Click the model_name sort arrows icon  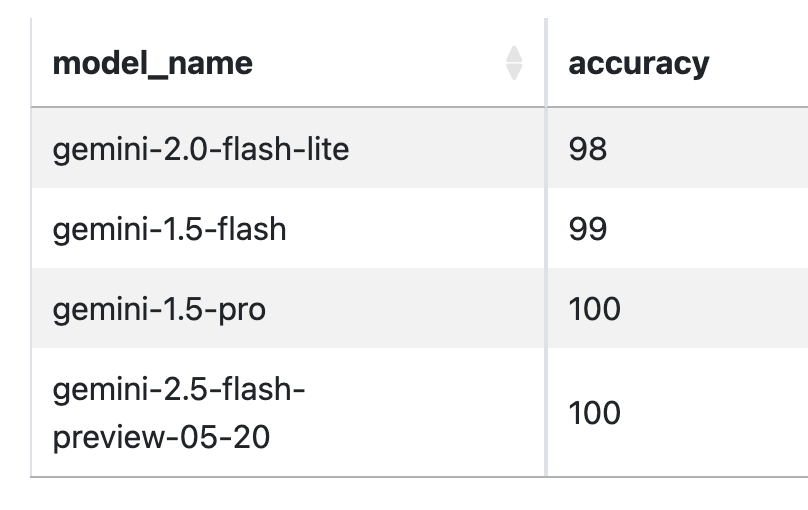(x=514, y=63)
